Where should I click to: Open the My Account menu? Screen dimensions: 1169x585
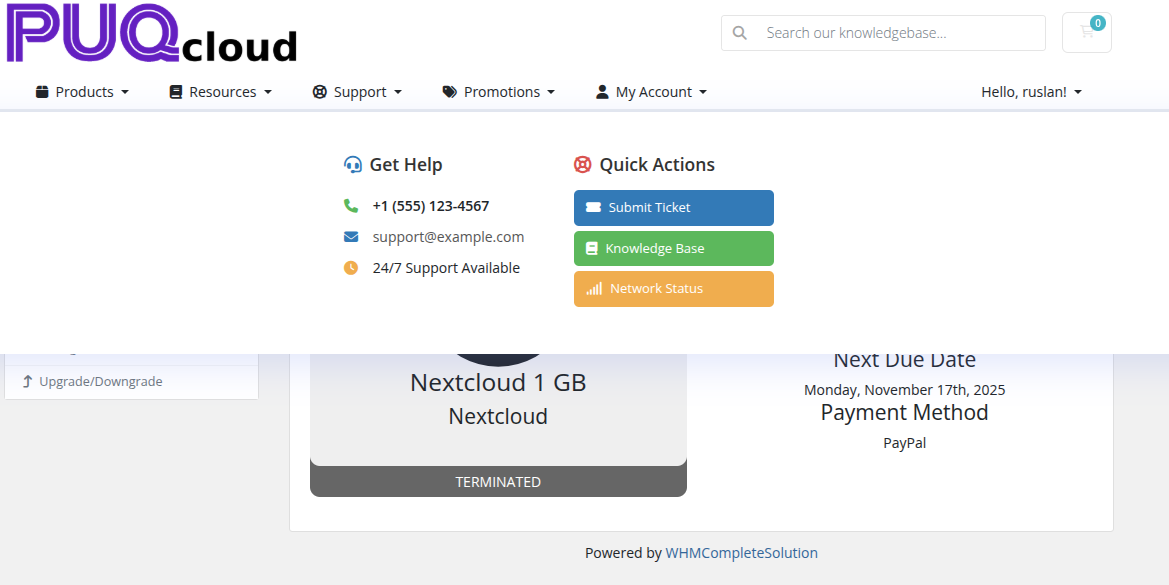coord(651,92)
